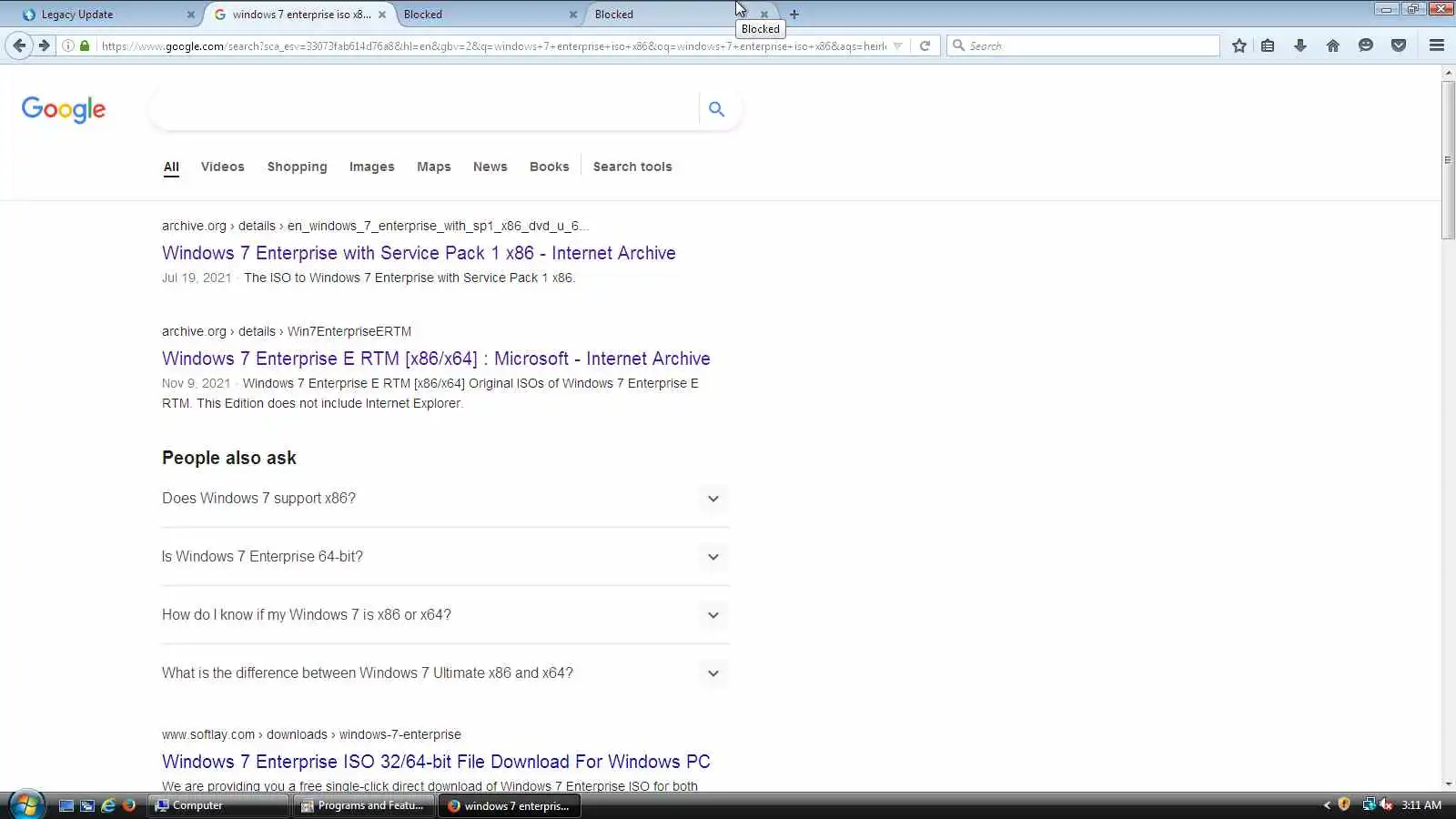This screenshot has width=1456, height=819.
Task: Show site information via the info icon
Action: click(68, 45)
